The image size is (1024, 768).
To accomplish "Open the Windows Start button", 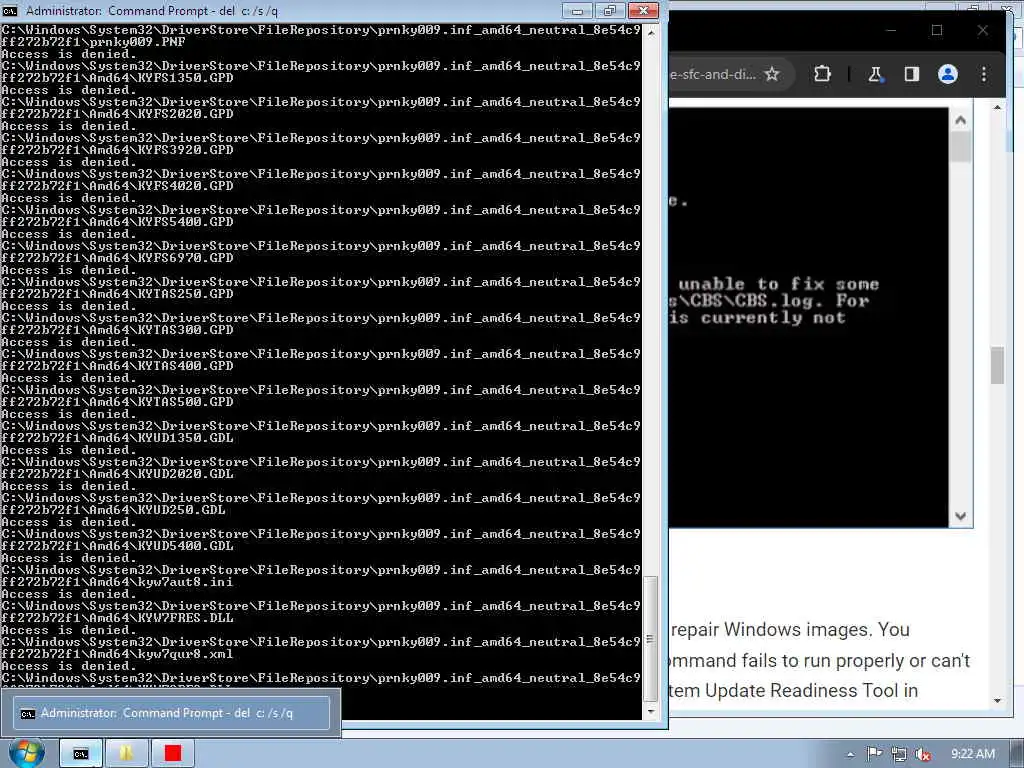I will click(x=26, y=753).
